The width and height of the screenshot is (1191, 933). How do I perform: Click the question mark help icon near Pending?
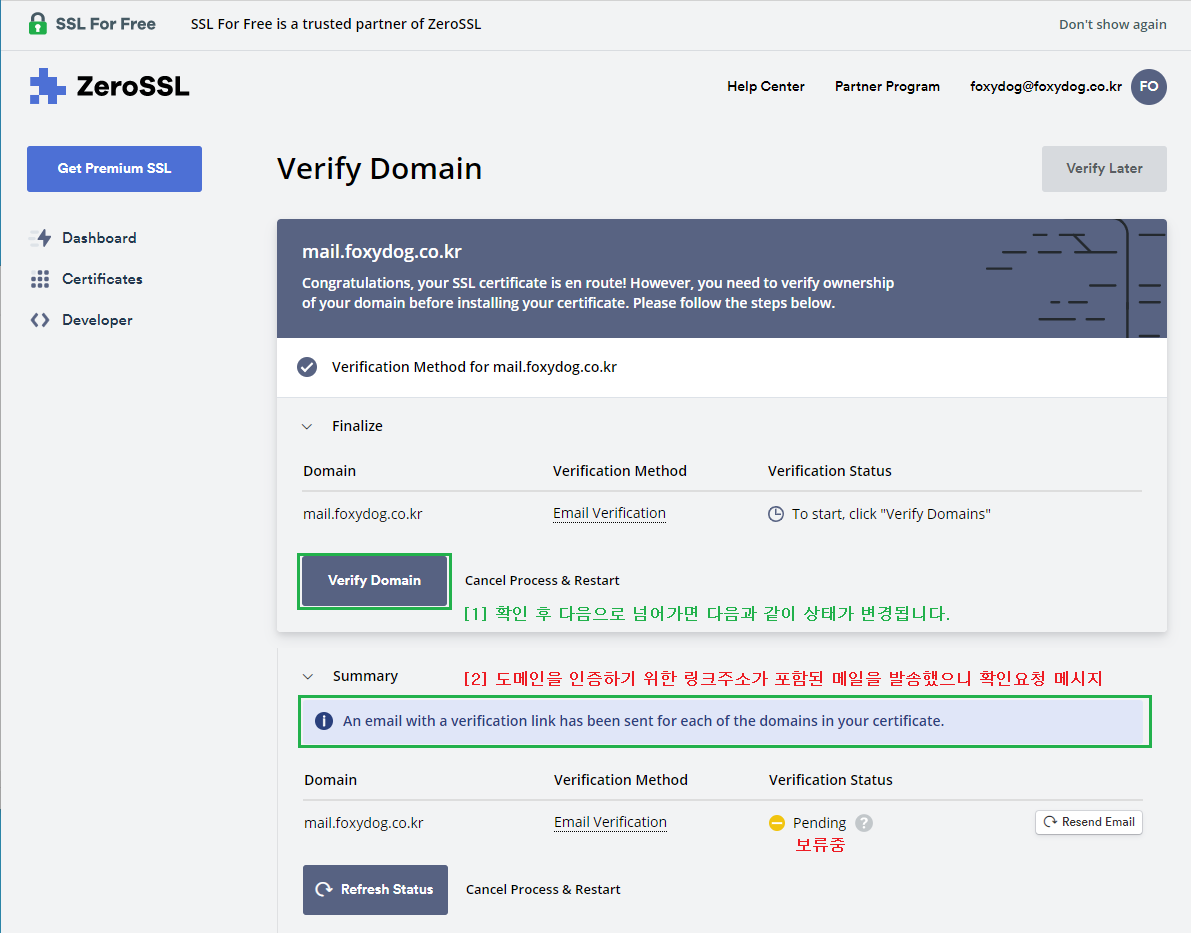click(864, 823)
